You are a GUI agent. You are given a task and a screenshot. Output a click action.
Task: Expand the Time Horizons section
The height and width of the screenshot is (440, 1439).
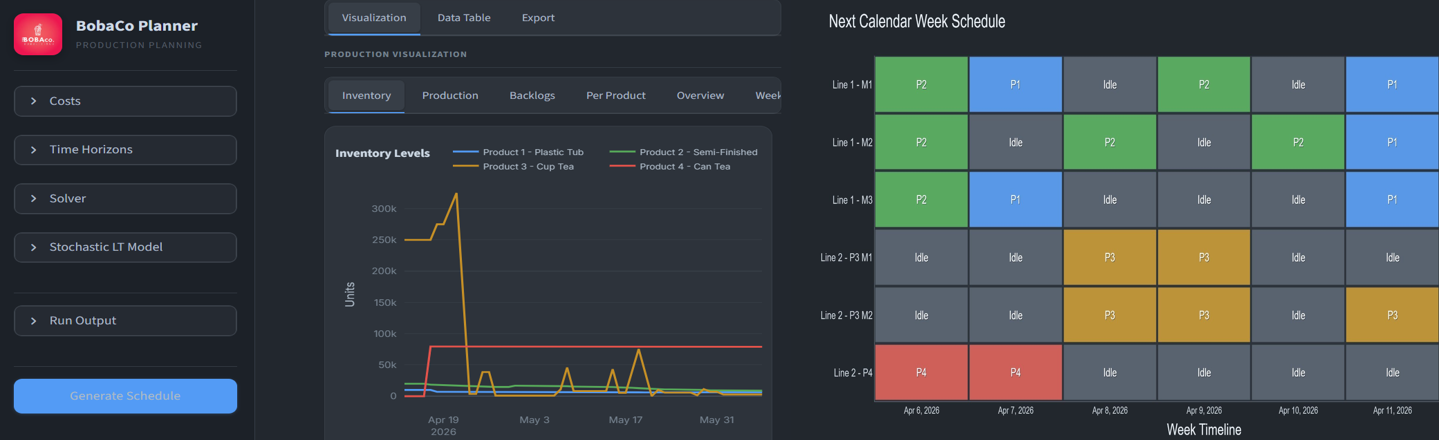pyautogui.click(x=125, y=150)
